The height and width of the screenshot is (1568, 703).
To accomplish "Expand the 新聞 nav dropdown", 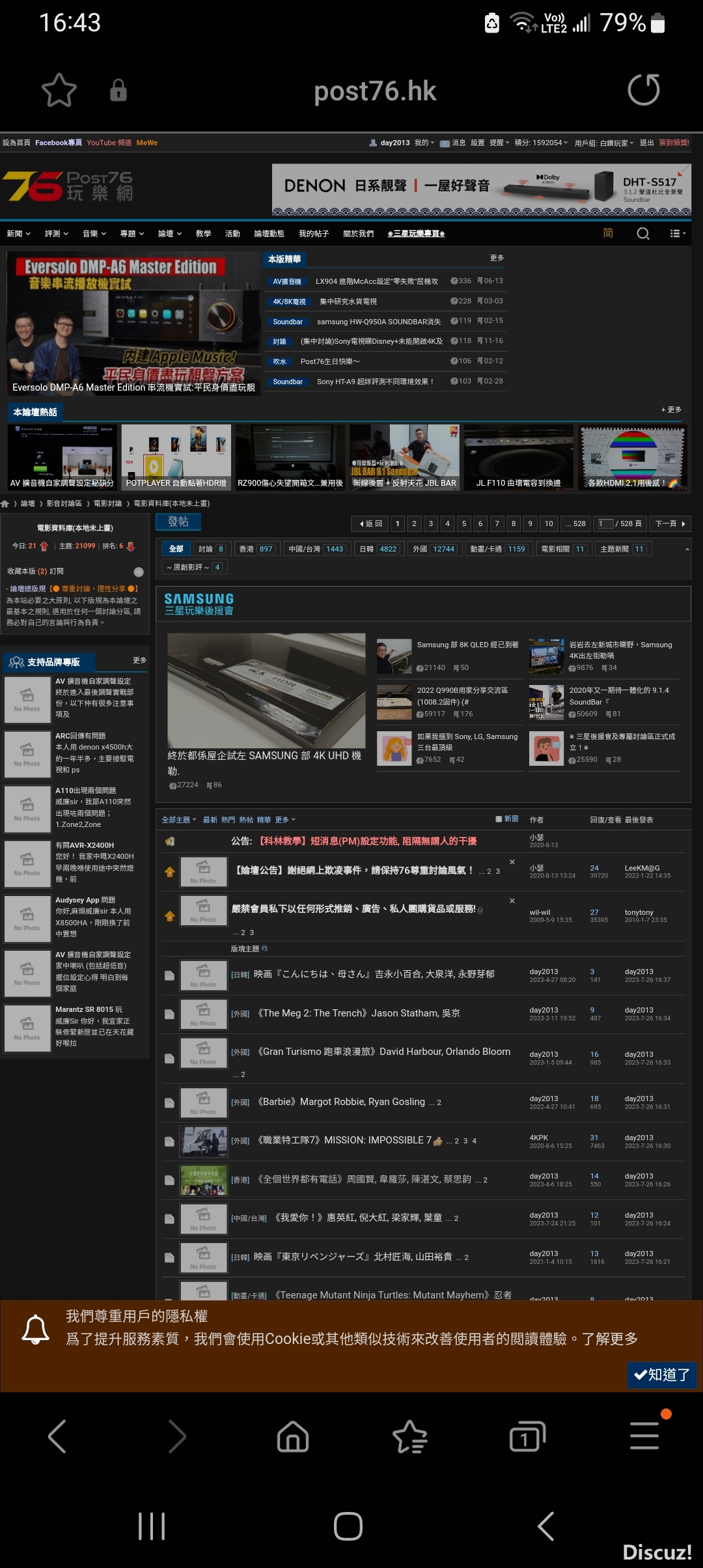I will [x=19, y=234].
